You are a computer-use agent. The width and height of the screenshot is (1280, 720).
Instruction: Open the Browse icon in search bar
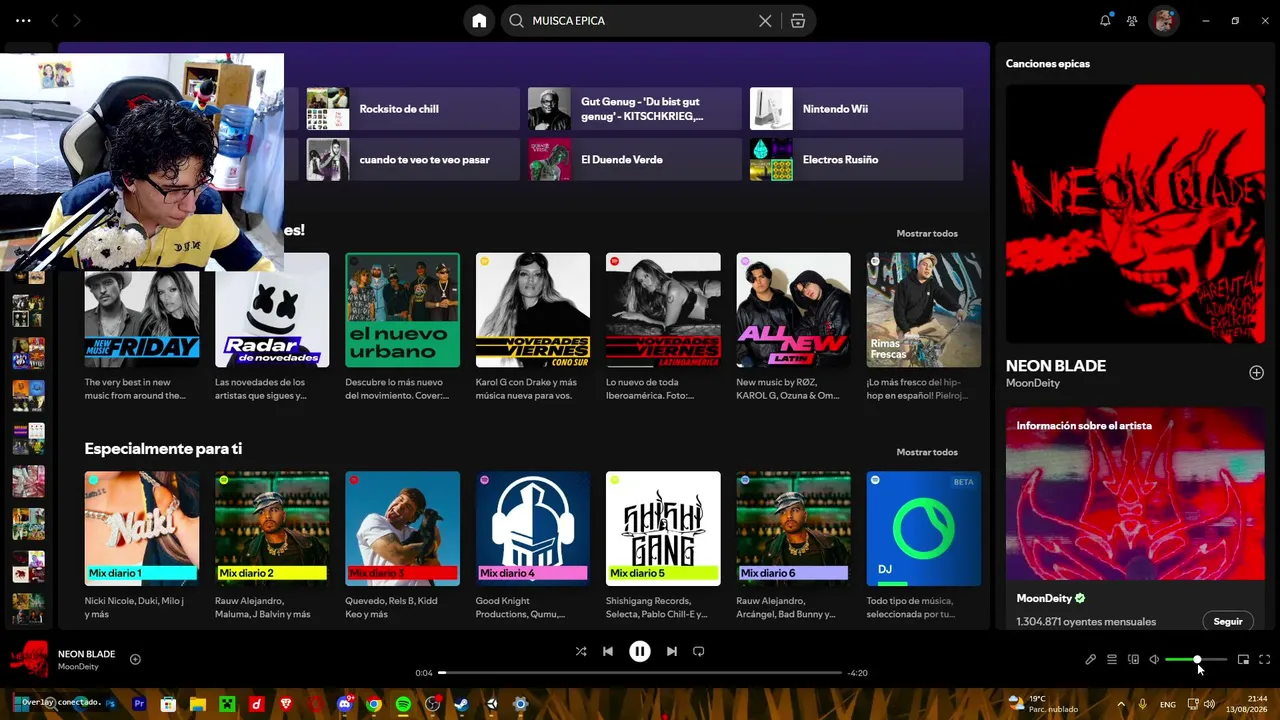point(797,20)
